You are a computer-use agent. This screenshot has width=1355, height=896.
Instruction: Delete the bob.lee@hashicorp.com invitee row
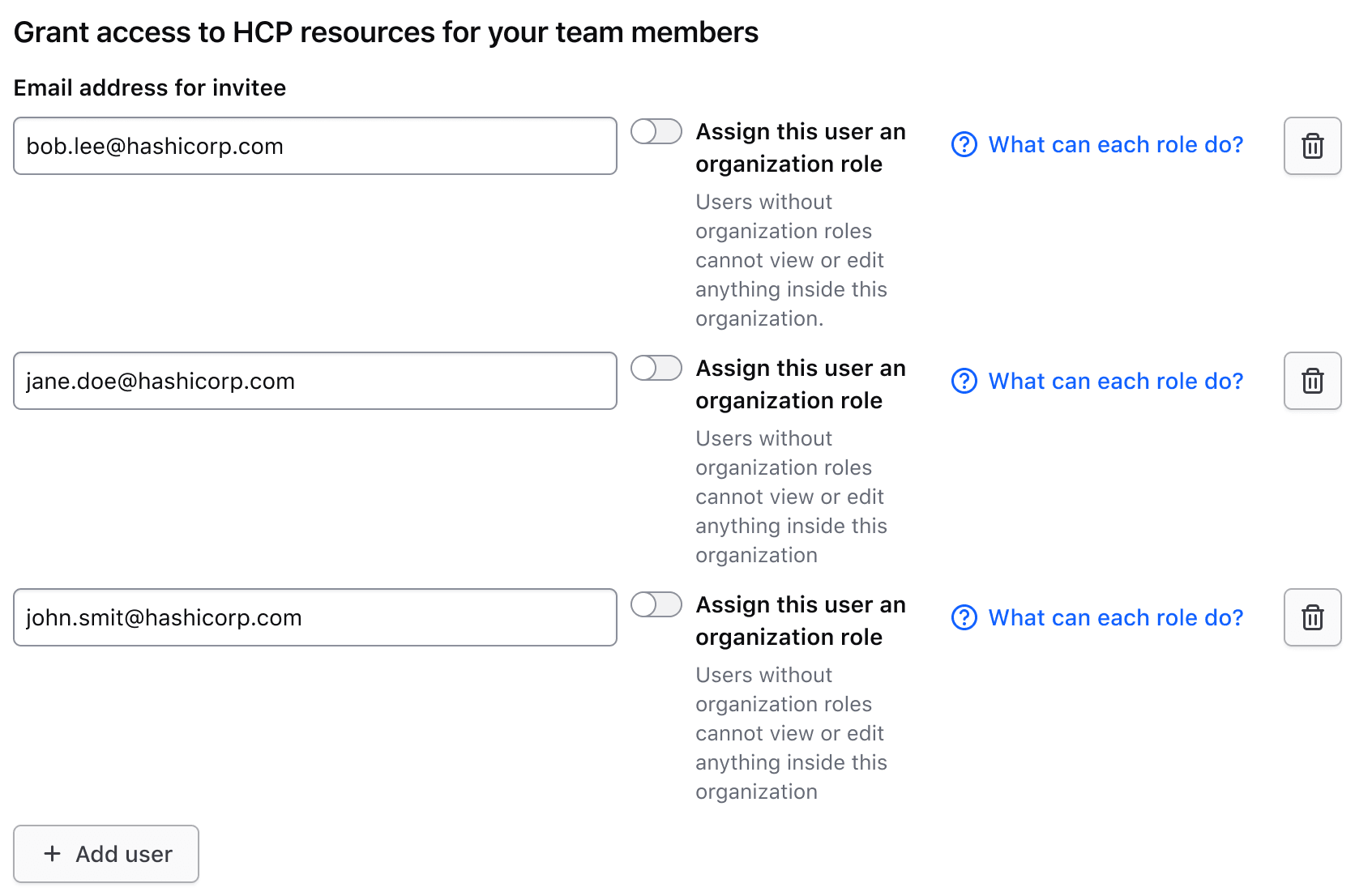tap(1312, 146)
